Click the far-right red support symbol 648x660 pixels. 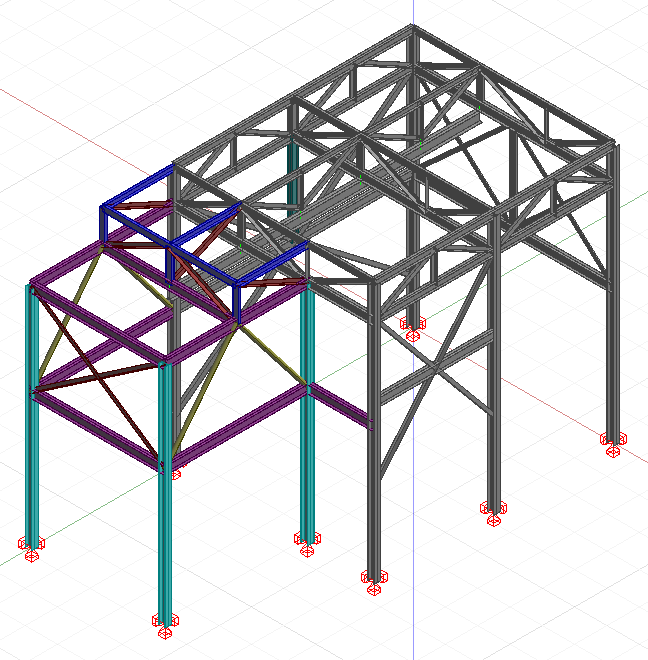click(613, 442)
